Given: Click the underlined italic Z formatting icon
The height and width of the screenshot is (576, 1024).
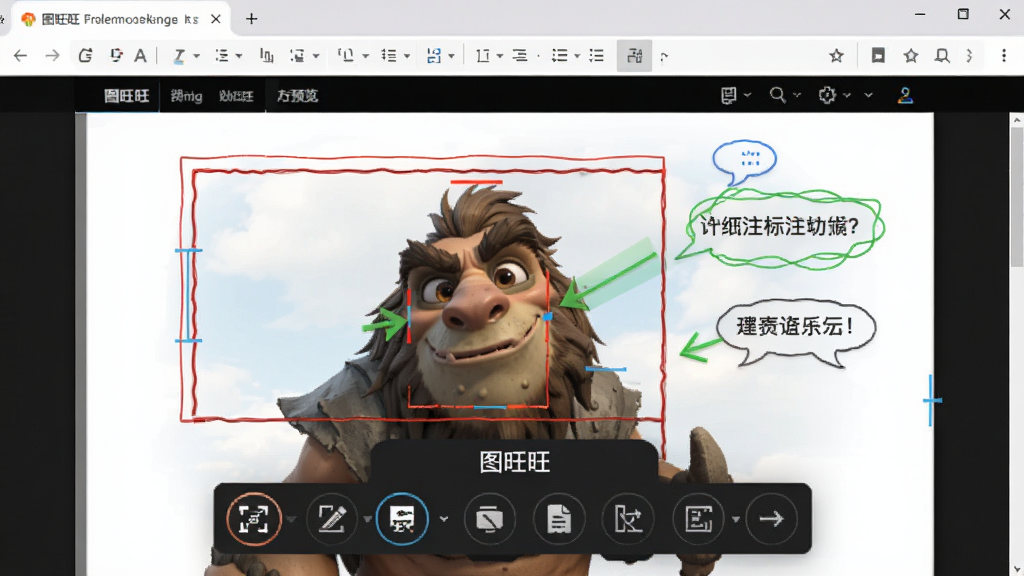Looking at the screenshot, I should click(x=178, y=56).
